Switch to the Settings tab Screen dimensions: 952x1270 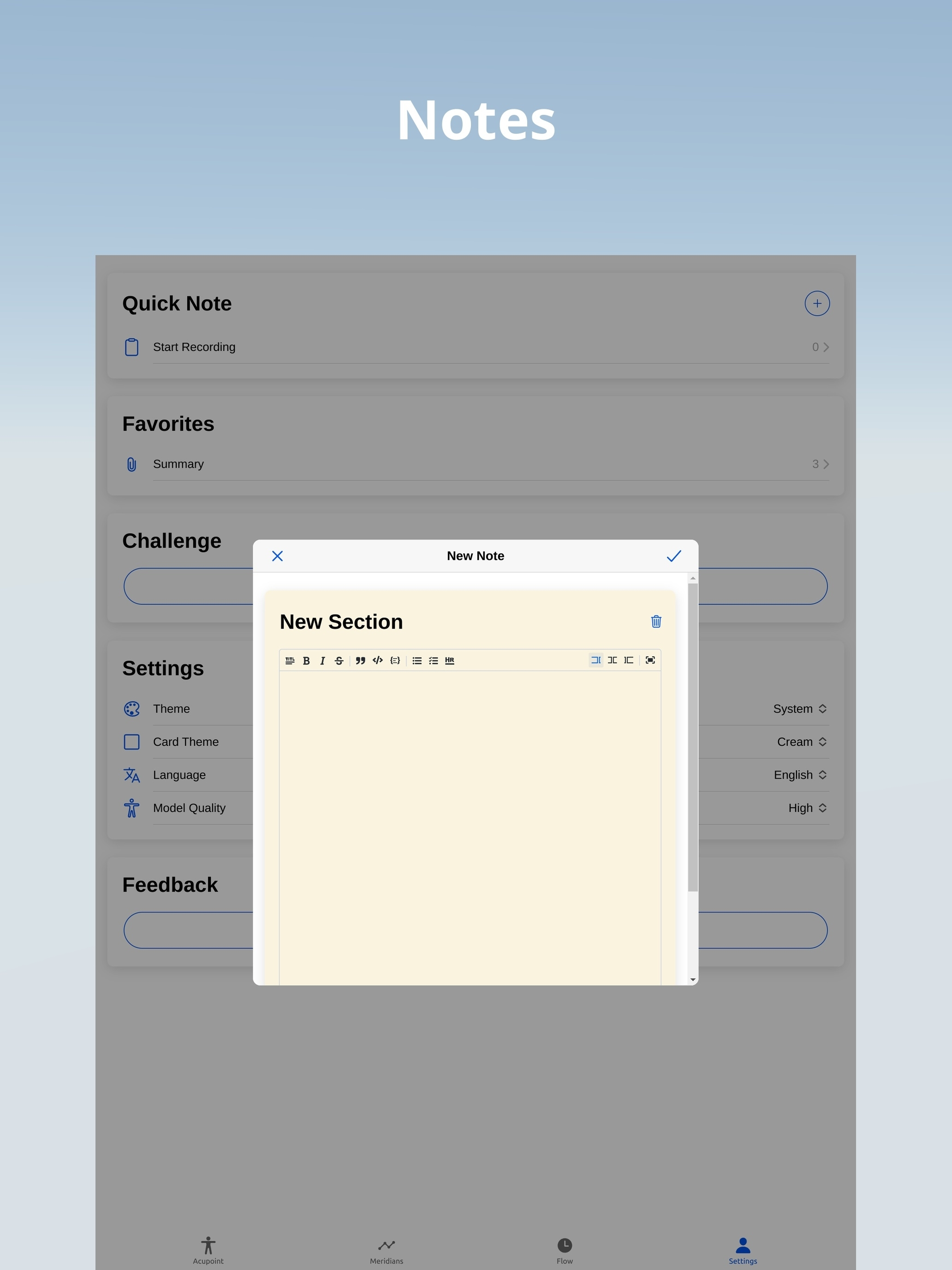point(743,1250)
